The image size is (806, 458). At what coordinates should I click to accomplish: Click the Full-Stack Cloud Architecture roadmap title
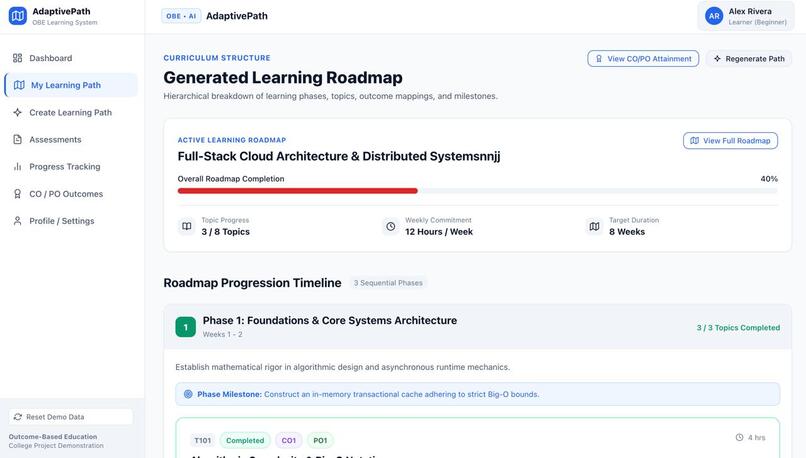(339, 156)
